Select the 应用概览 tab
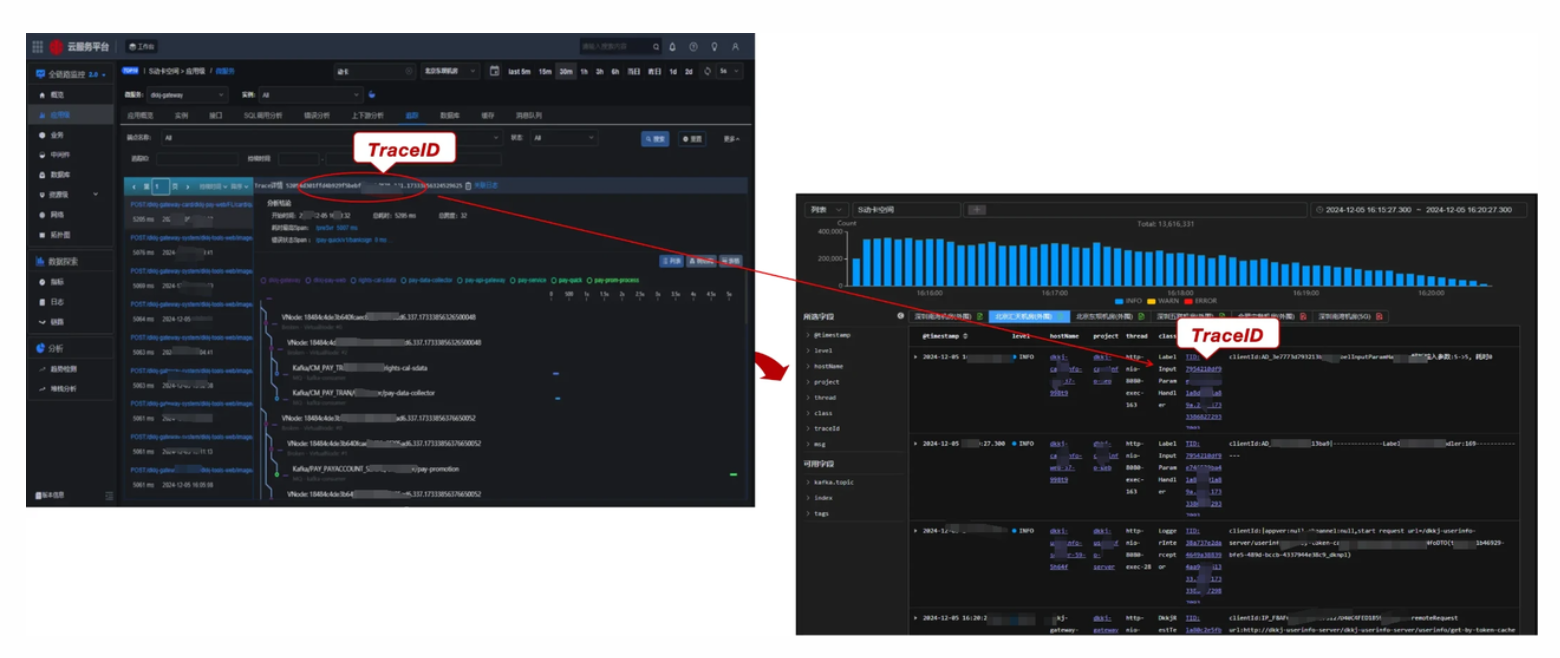1560x658 pixels. click(x=141, y=115)
